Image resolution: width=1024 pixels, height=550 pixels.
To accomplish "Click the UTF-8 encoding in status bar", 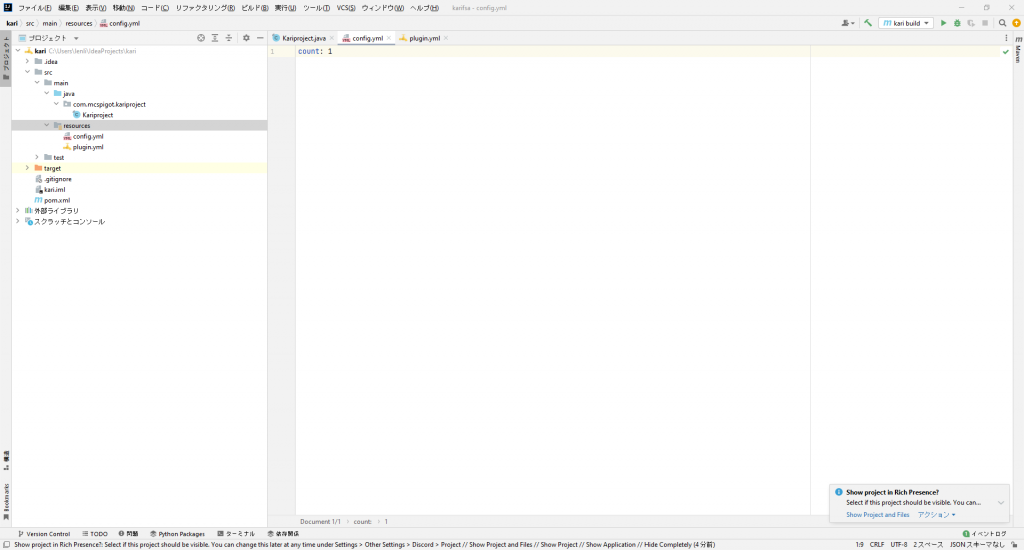I will click(898, 545).
